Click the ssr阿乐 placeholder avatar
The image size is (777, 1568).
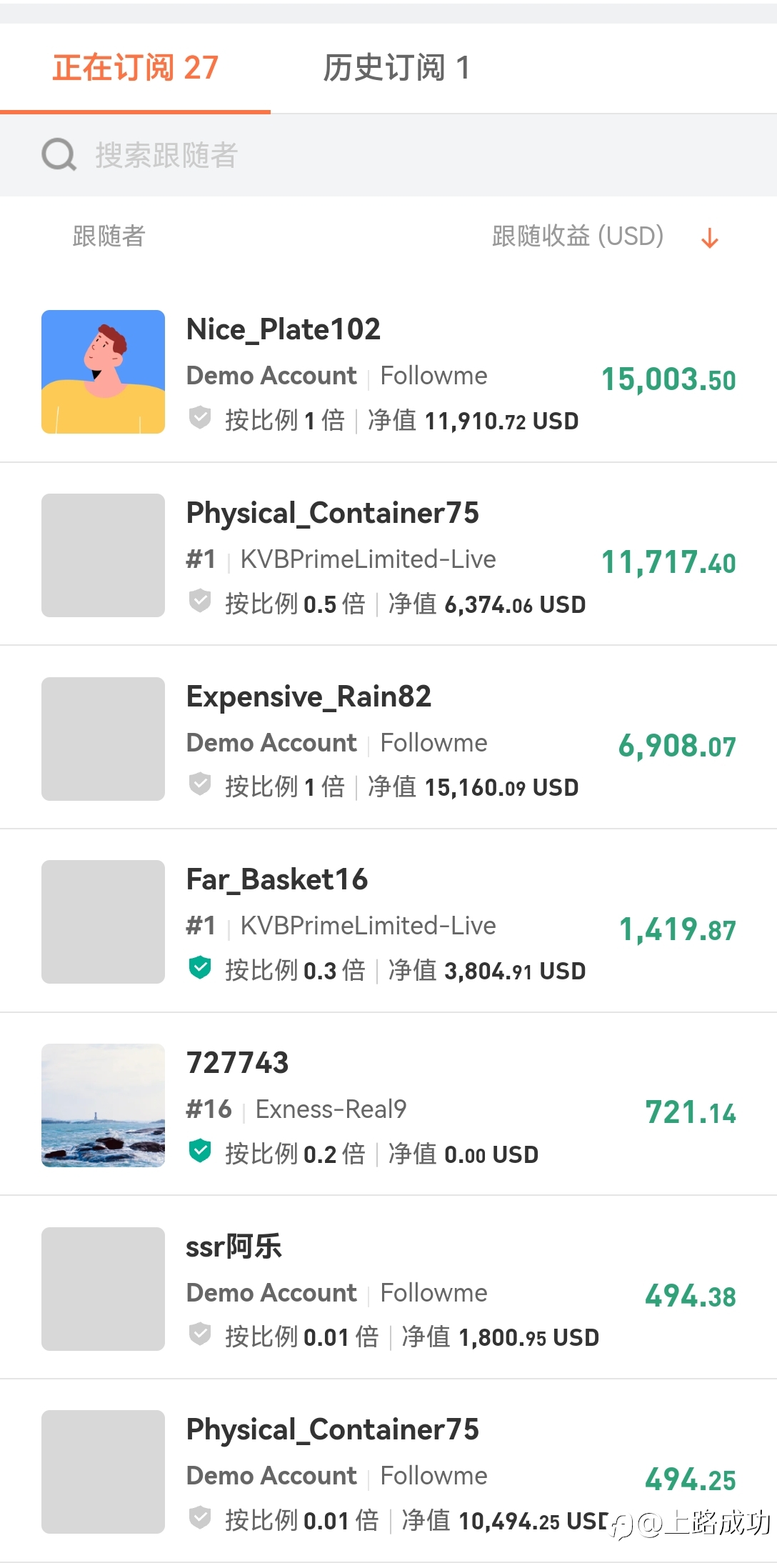(x=103, y=1289)
